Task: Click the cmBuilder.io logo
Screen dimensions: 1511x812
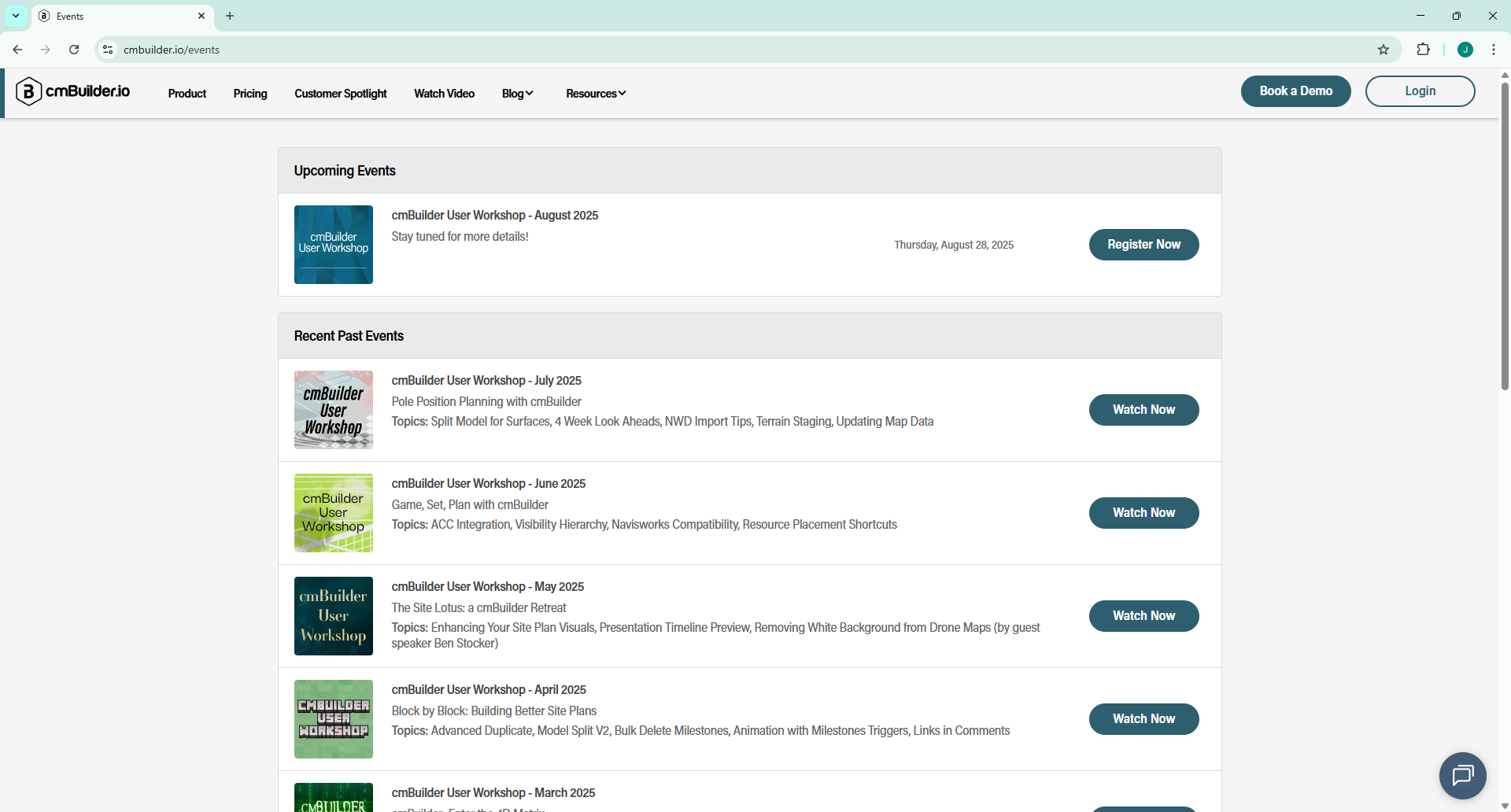Action: click(73, 91)
